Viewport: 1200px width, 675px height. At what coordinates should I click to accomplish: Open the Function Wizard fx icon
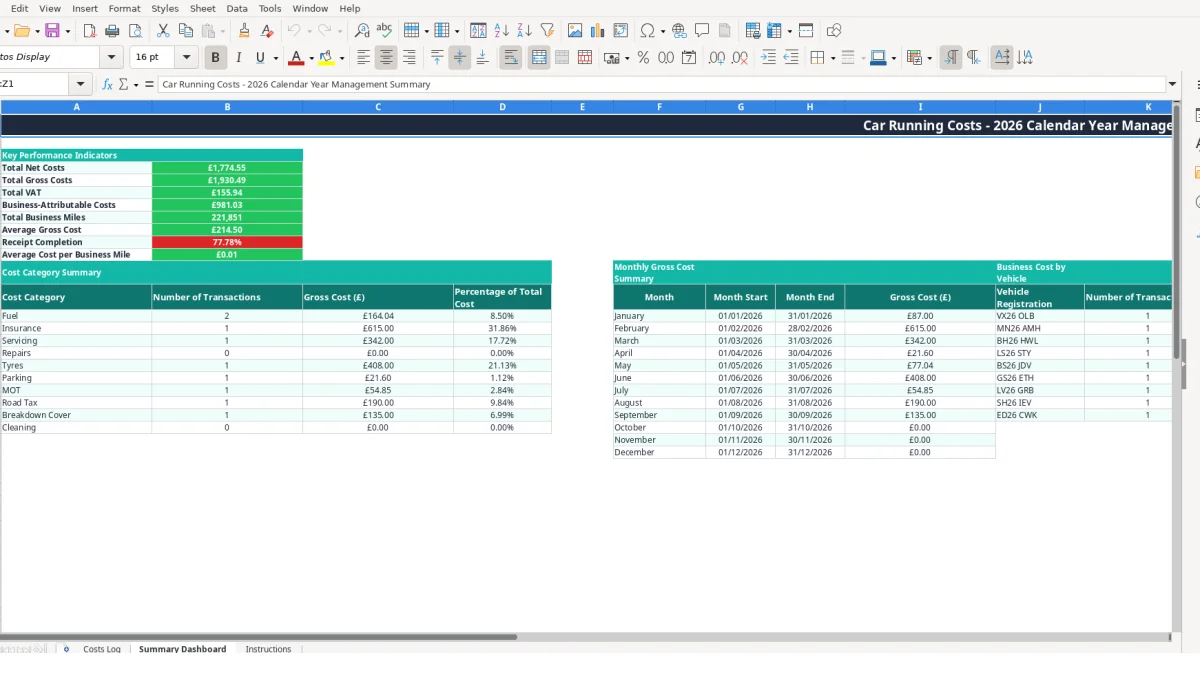pos(107,84)
